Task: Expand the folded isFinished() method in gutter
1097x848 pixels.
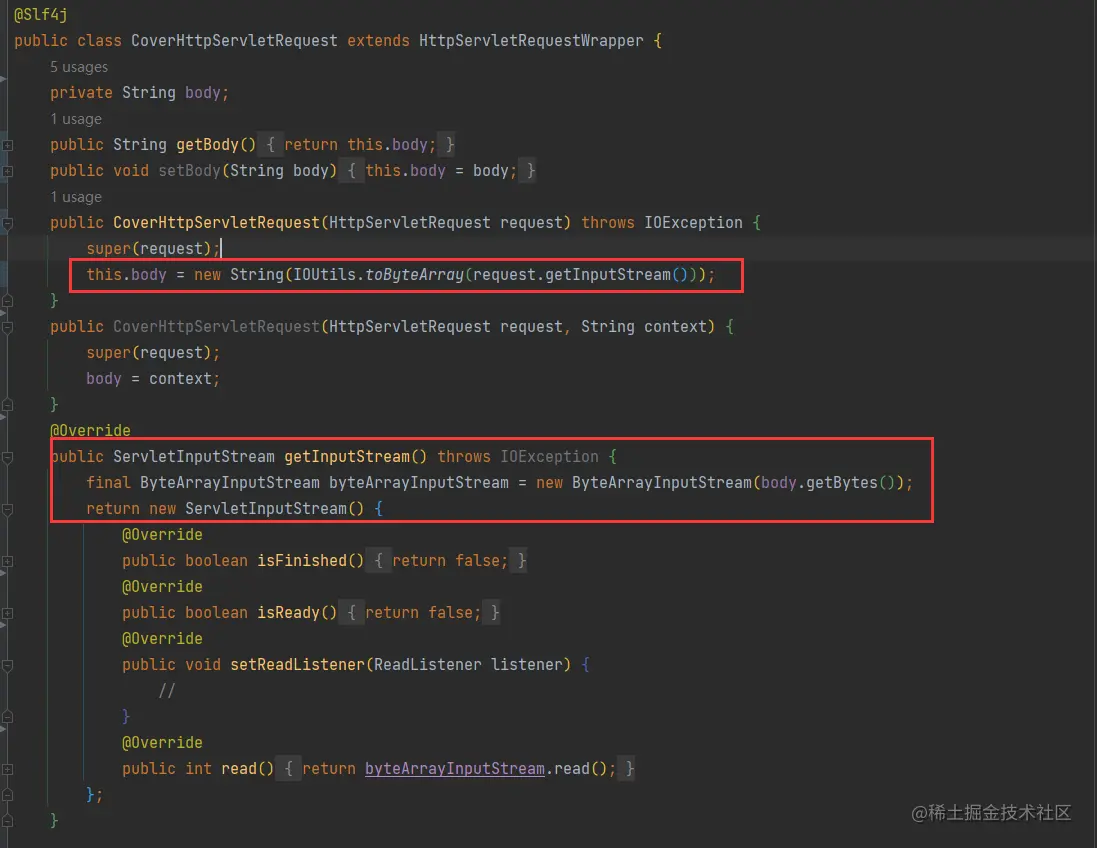Action: pos(7,561)
